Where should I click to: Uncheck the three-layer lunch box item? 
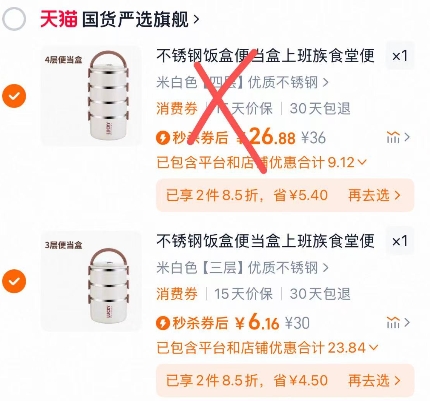14,281
